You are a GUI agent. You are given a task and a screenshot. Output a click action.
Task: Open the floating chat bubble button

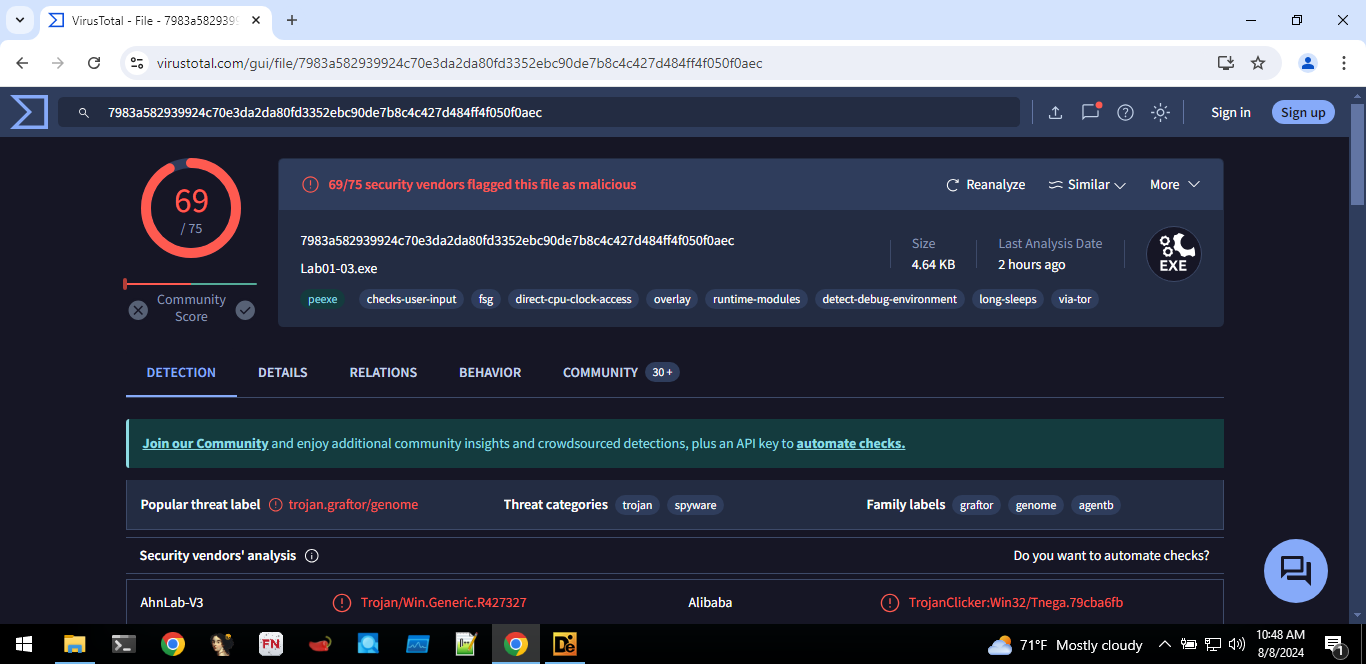coord(1296,571)
